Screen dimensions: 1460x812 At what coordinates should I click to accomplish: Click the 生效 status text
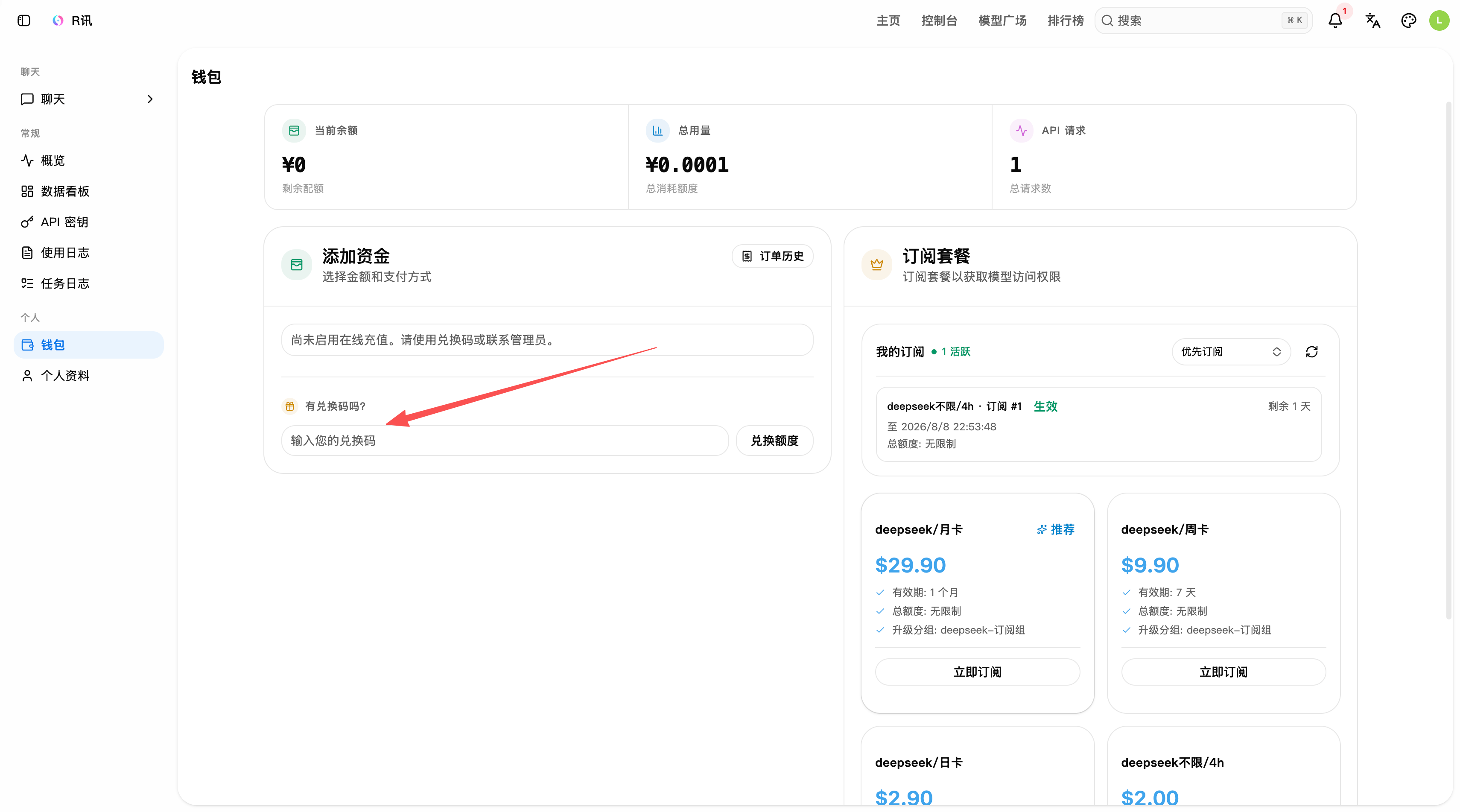click(x=1045, y=406)
